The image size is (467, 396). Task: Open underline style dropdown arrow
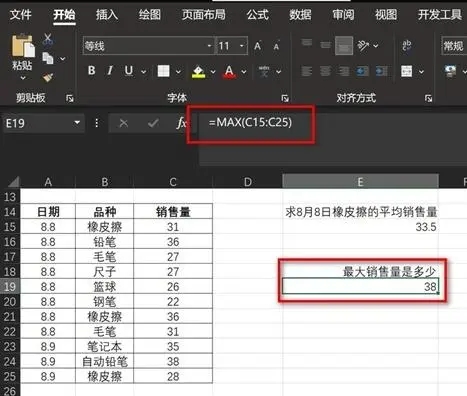click(144, 72)
